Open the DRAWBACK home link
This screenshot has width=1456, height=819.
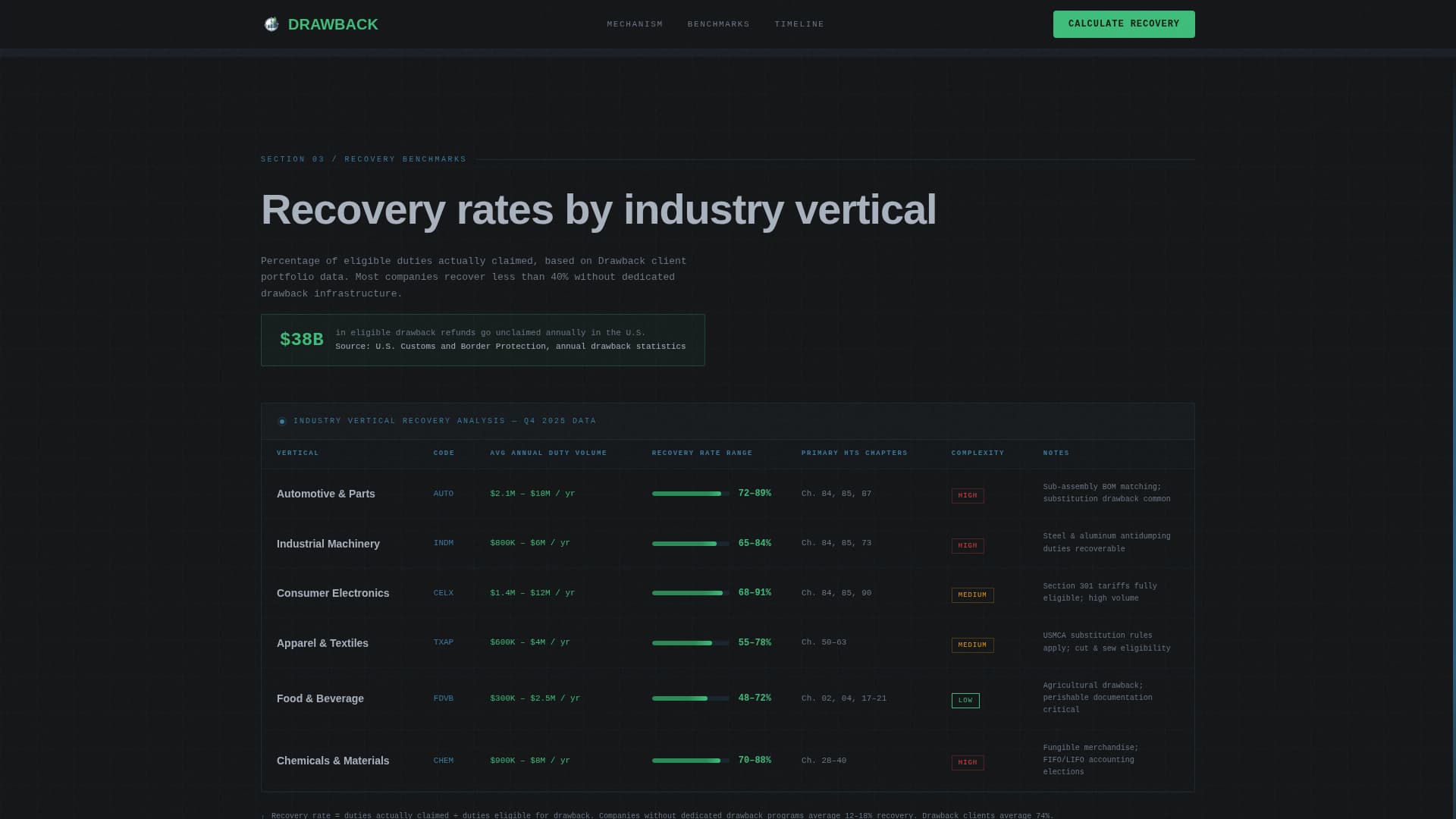coord(320,24)
